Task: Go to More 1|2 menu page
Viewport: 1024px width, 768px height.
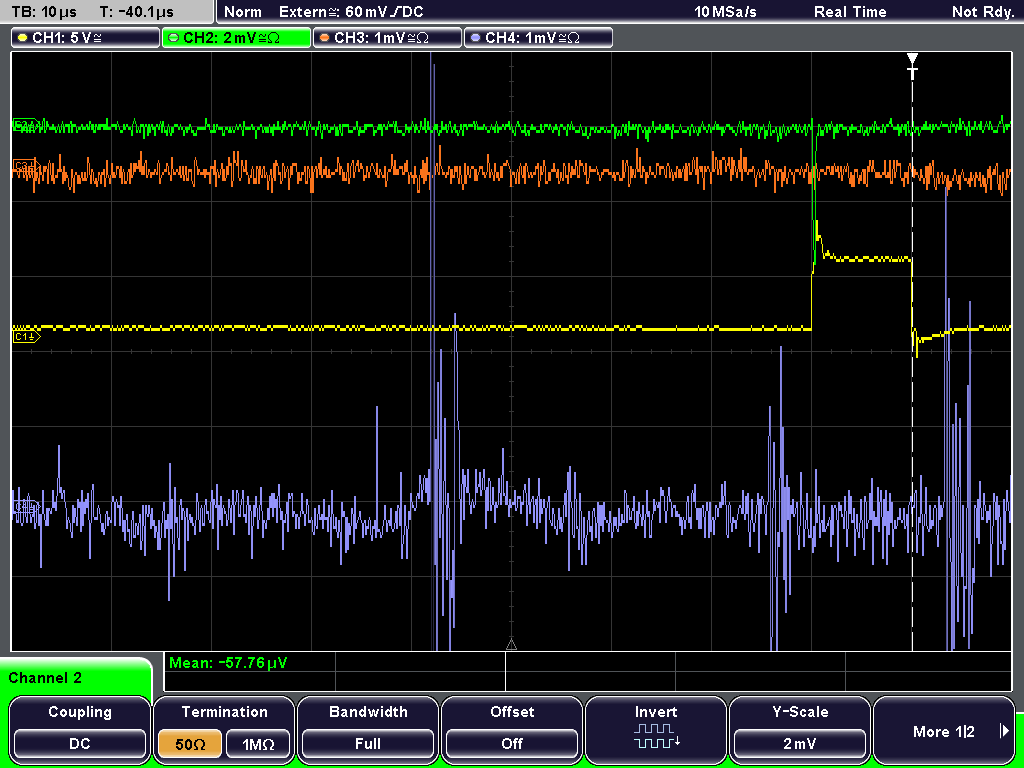Action: pos(944,729)
